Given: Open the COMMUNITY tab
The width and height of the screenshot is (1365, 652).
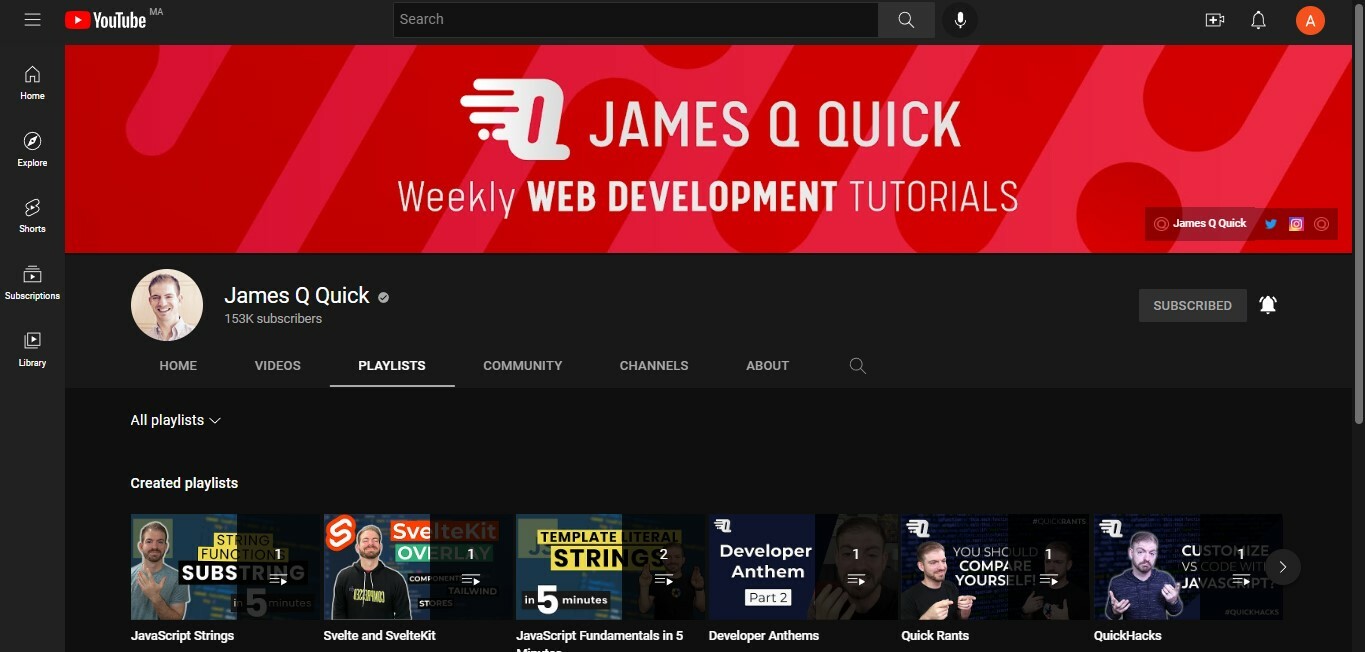Looking at the screenshot, I should [522, 365].
